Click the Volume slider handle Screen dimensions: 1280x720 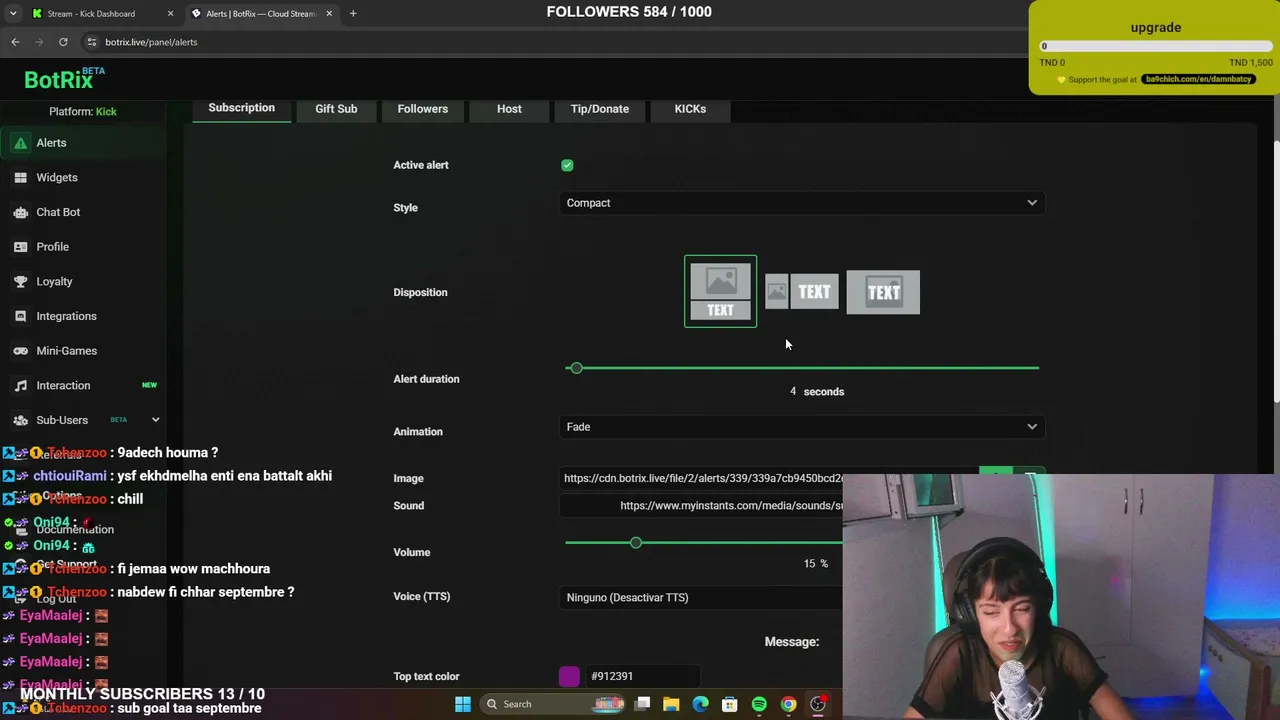636,542
